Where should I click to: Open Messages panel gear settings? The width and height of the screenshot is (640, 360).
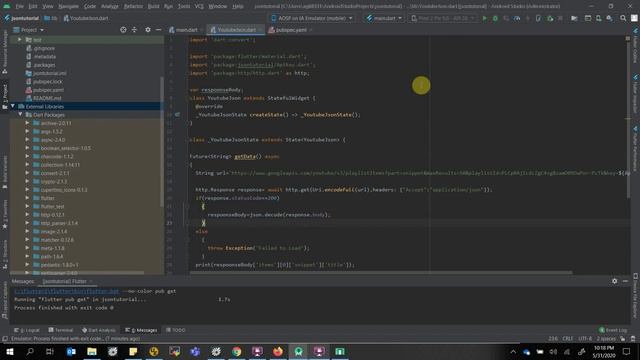tap(615, 281)
